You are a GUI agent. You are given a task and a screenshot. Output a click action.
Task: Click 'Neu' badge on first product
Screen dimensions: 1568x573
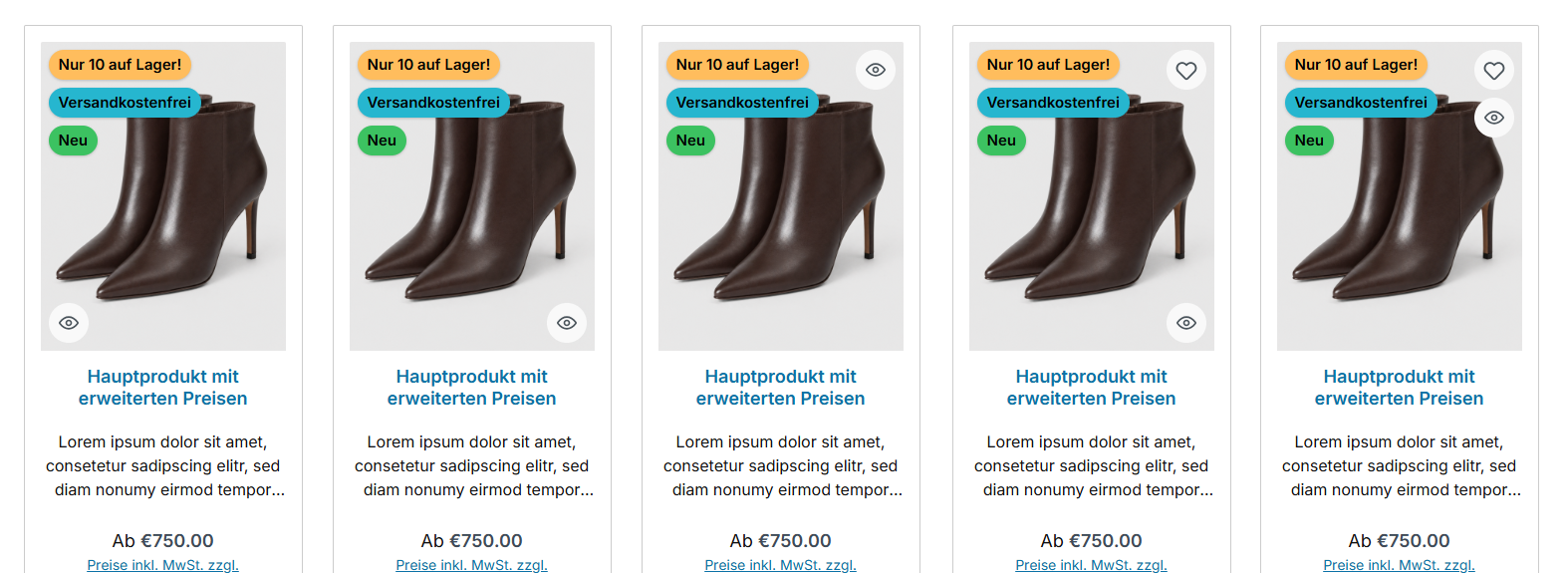pyautogui.click(x=73, y=141)
